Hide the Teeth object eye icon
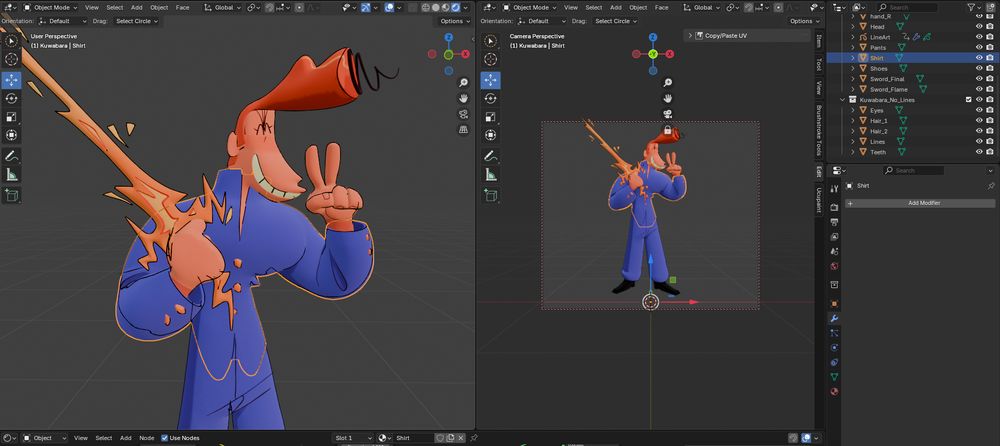This screenshot has height=446, width=1000. click(x=979, y=152)
